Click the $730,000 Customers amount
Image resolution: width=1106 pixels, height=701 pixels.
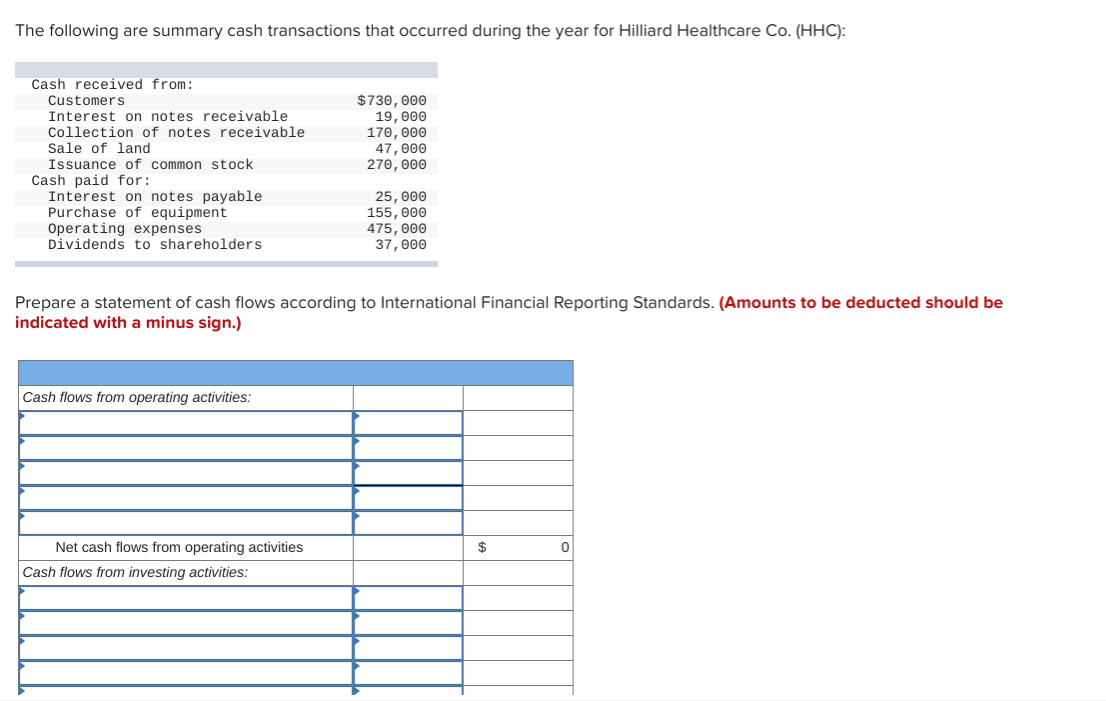click(391, 100)
